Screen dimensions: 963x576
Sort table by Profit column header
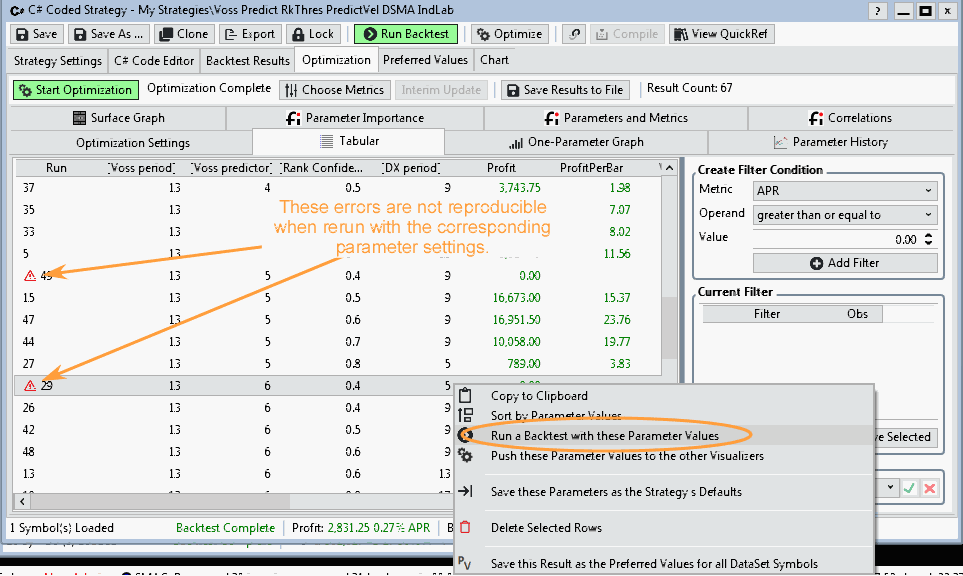501,168
